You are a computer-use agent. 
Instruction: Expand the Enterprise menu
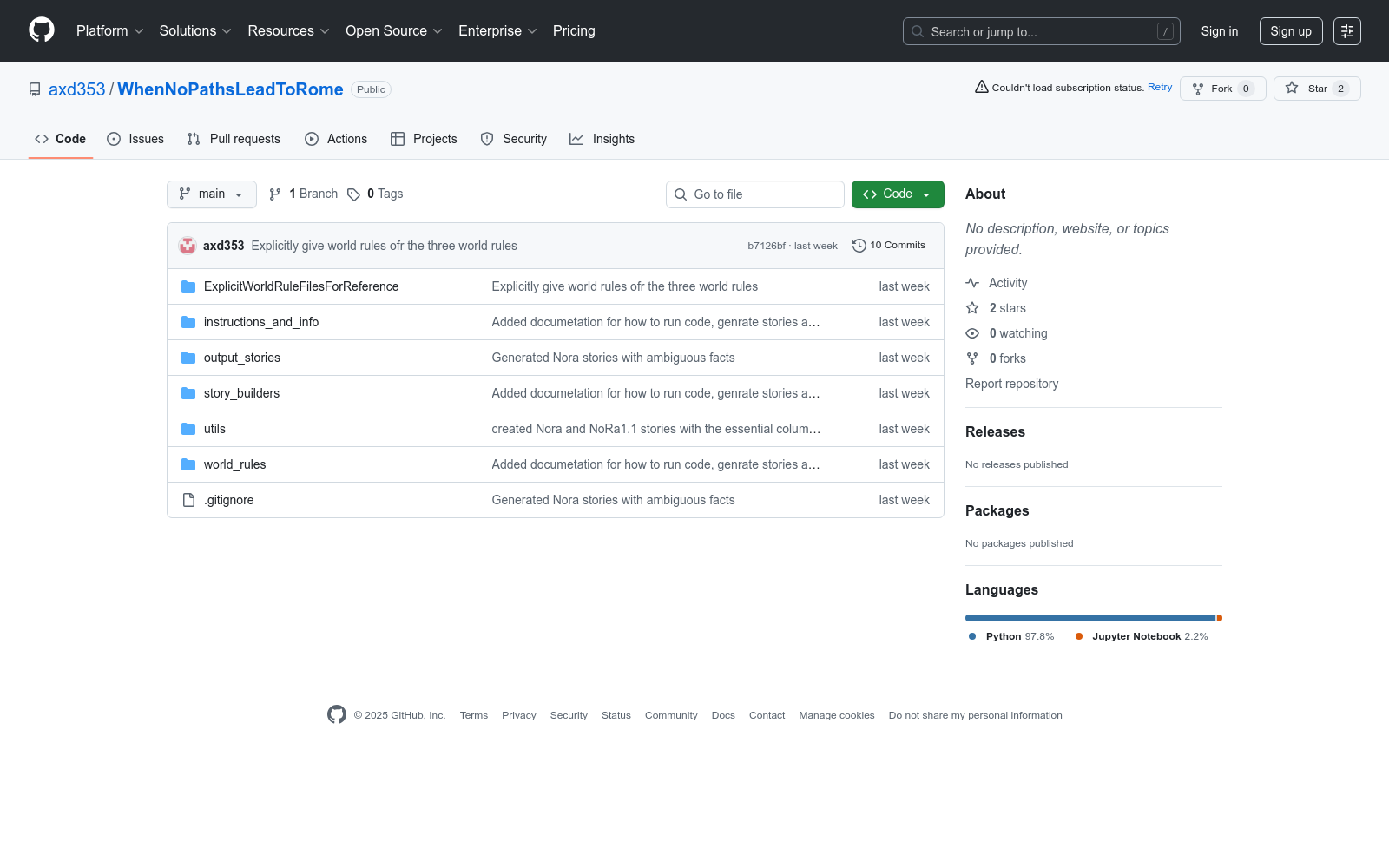coord(497,31)
